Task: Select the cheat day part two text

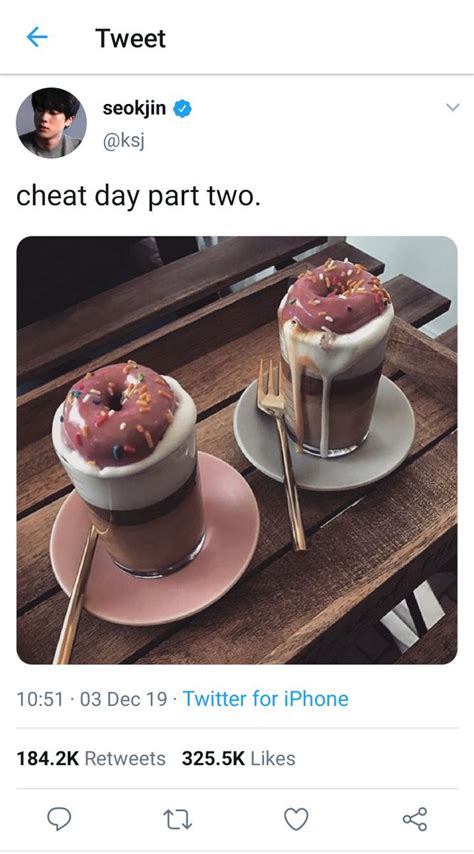Action: click(138, 197)
